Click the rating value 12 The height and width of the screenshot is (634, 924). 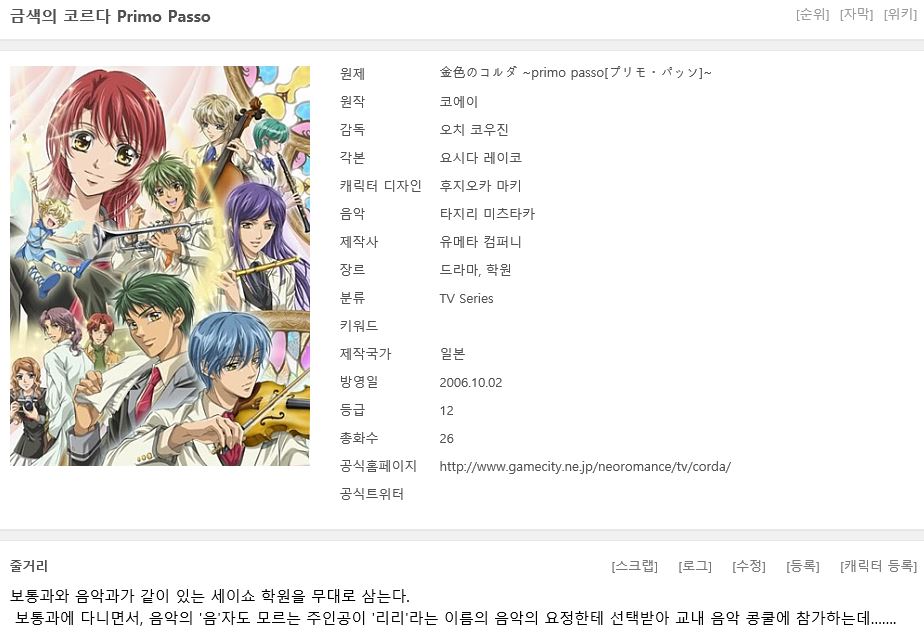point(447,411)
